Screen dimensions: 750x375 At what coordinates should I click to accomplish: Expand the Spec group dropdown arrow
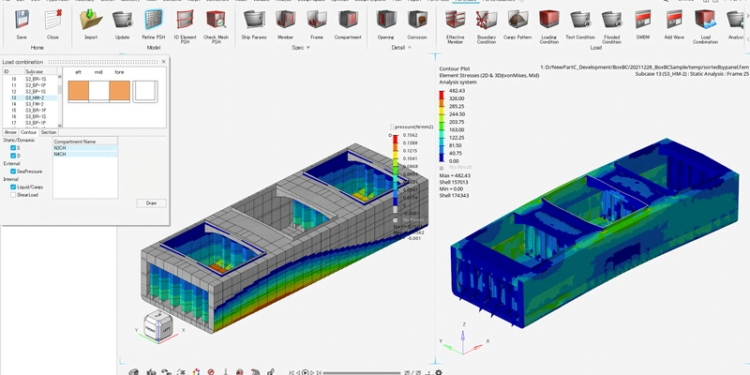click(309, 48)
